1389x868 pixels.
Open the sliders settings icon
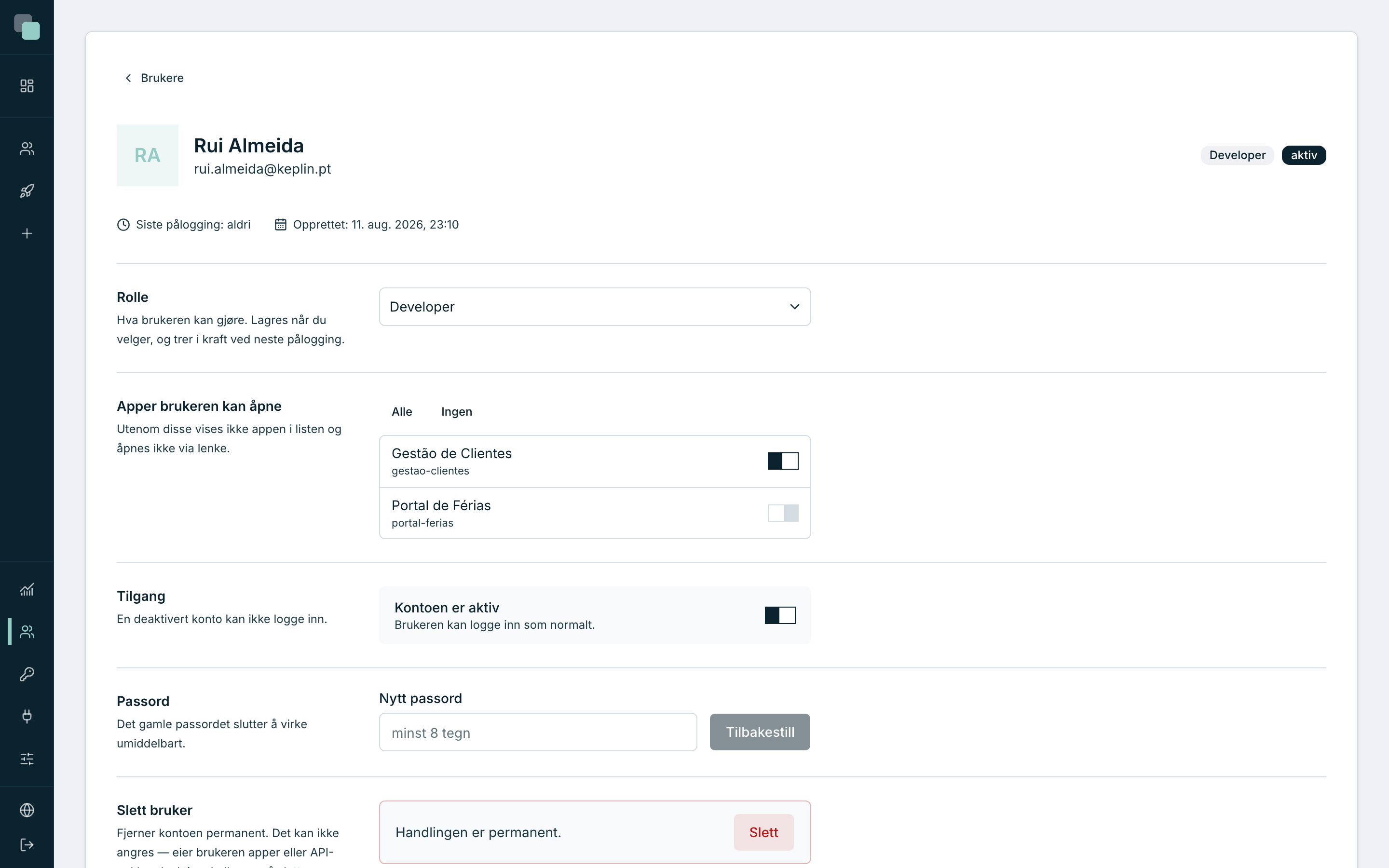tap(27, 759)
